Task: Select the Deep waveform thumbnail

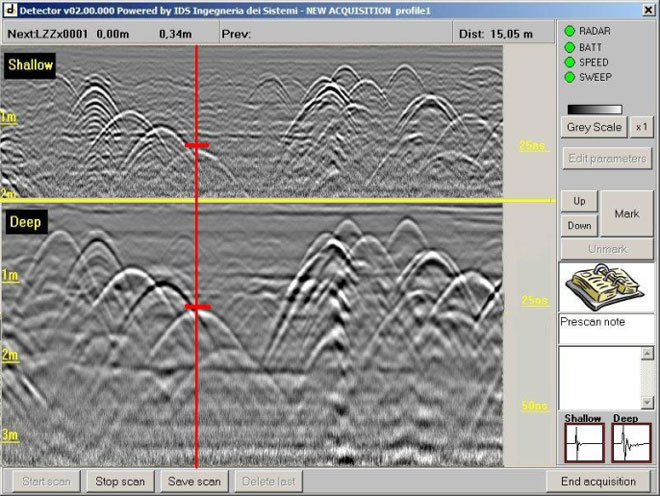Action: [x=631, y=443]
